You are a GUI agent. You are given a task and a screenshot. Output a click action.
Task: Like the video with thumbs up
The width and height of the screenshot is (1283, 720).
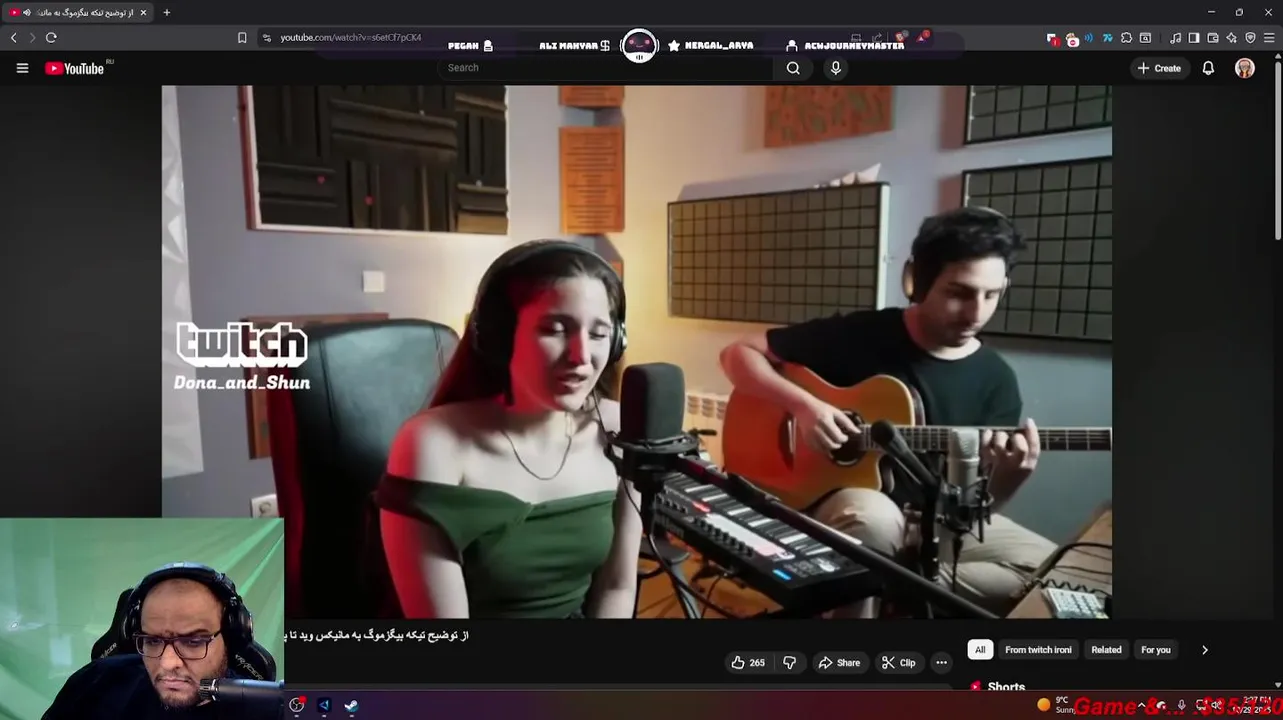pos(747,662)
